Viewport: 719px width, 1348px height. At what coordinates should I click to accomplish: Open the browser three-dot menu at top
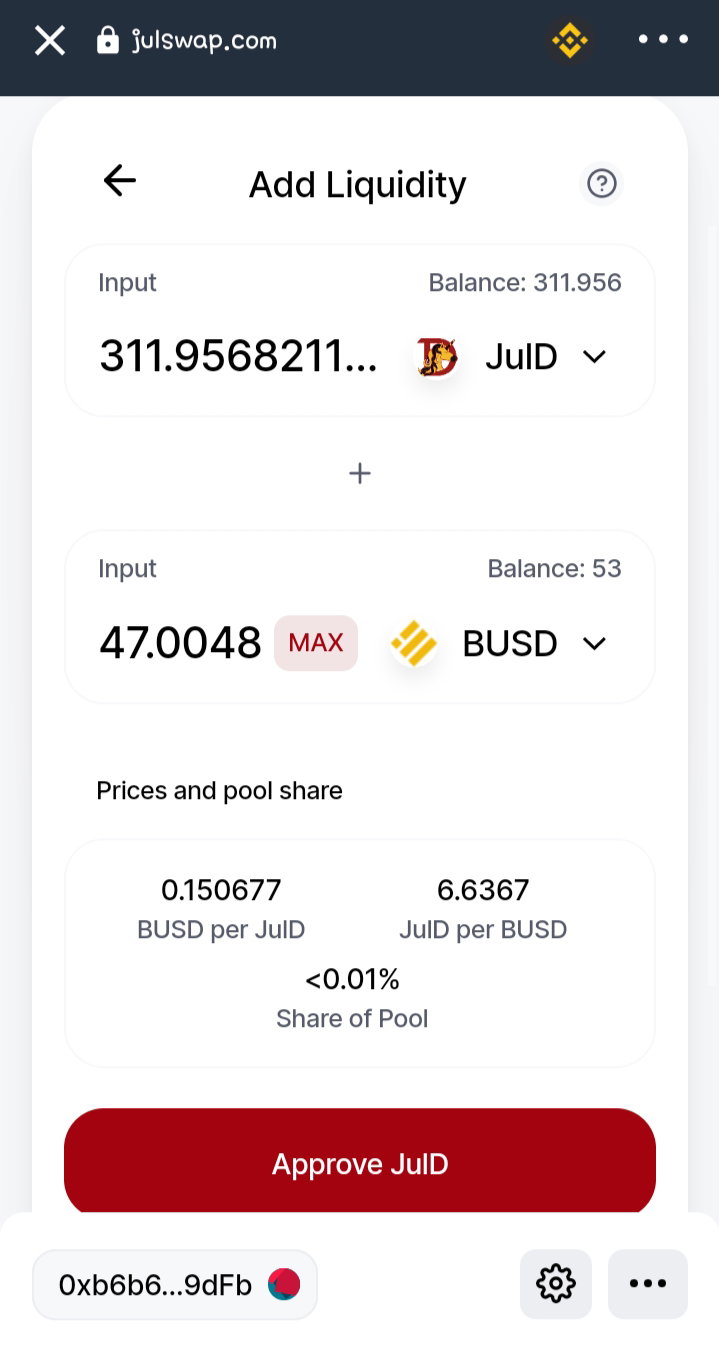[x=663, y=40]
